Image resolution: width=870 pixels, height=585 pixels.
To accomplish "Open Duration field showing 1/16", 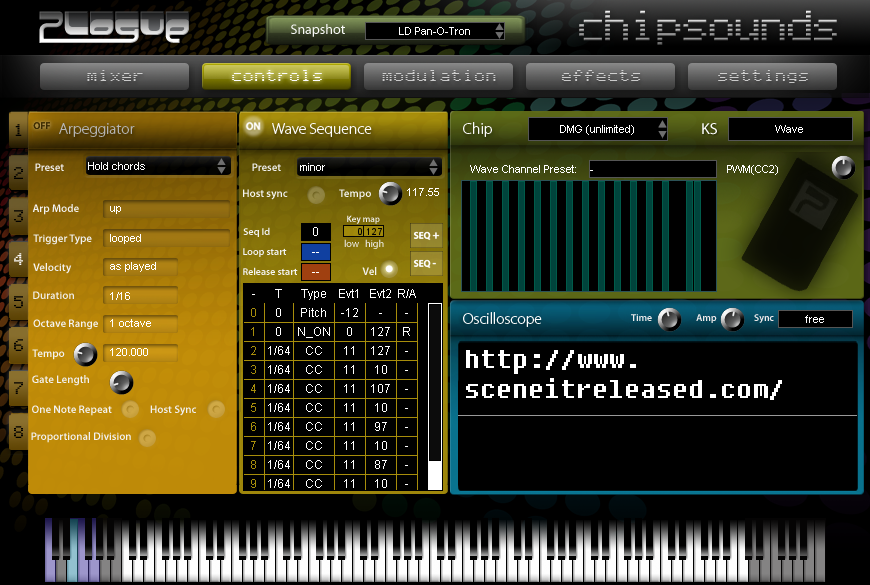I will click(140, 296).
